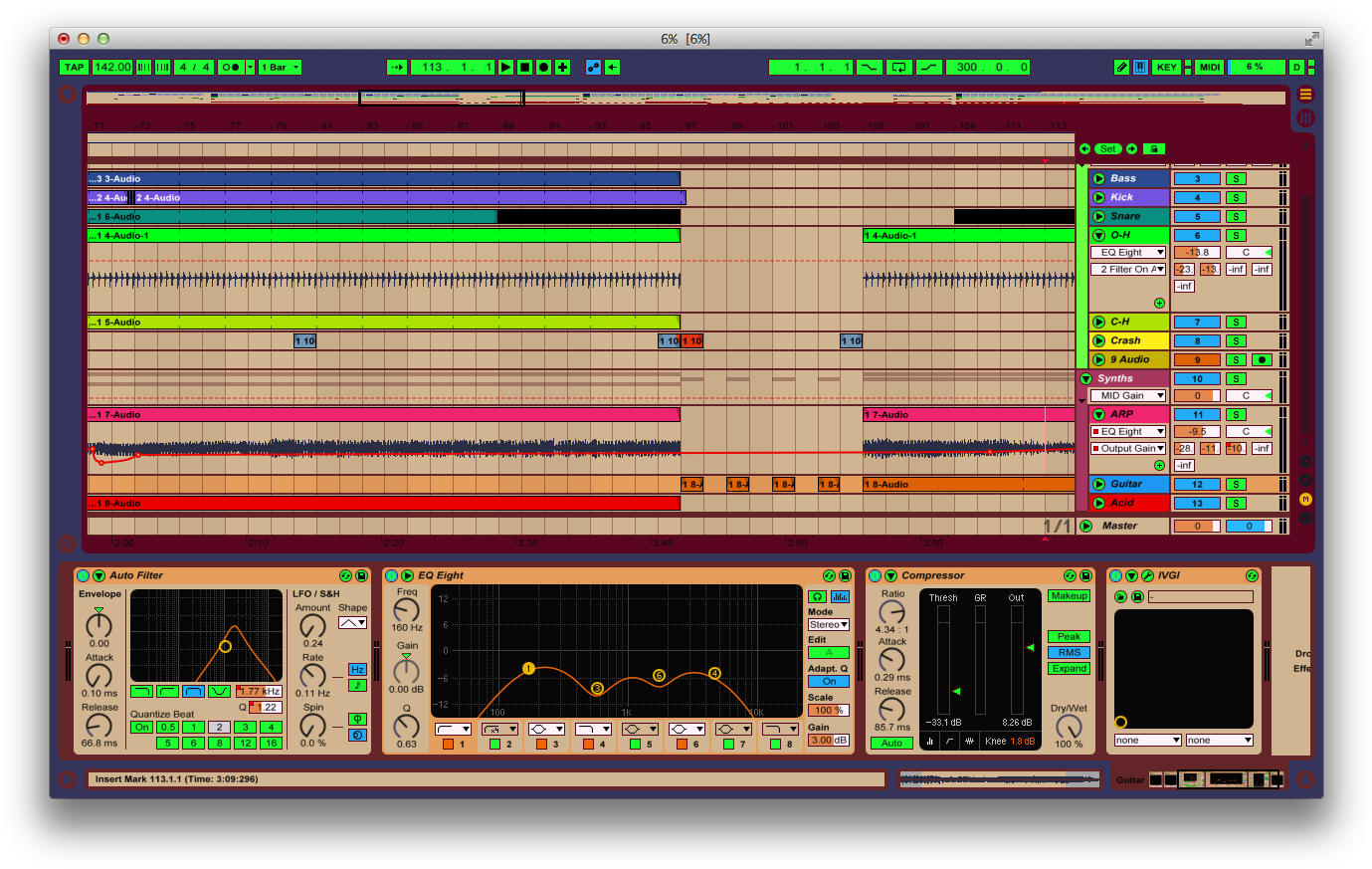1372x869 pixels.
Task: Collapse the Synths group track
Action: pyautogui.click(x=1086, y=379)
